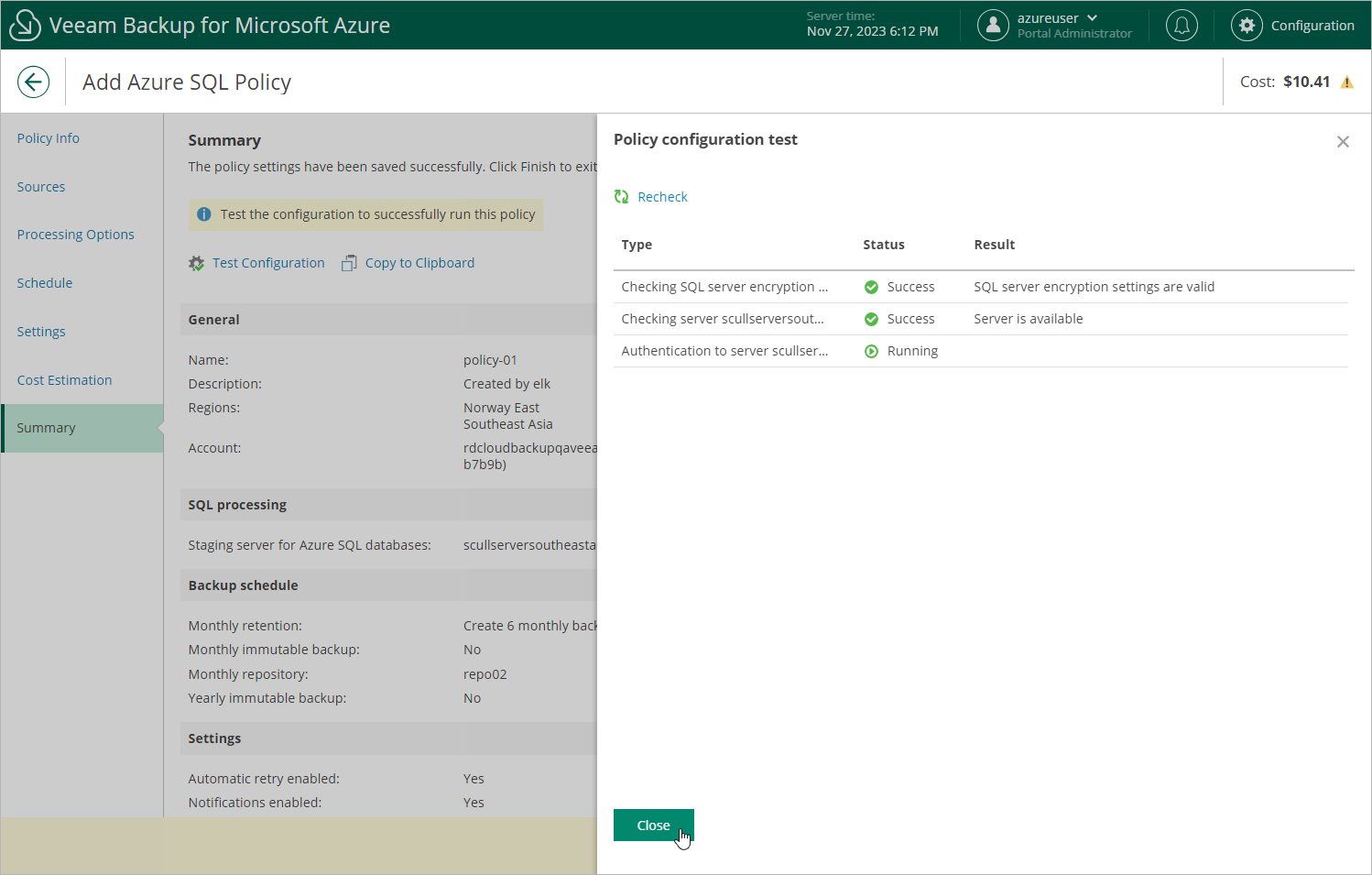Screen dimensions: 1372x875
Task: Click the Copy to Clipboard icon
Action: tap(349, 263)
